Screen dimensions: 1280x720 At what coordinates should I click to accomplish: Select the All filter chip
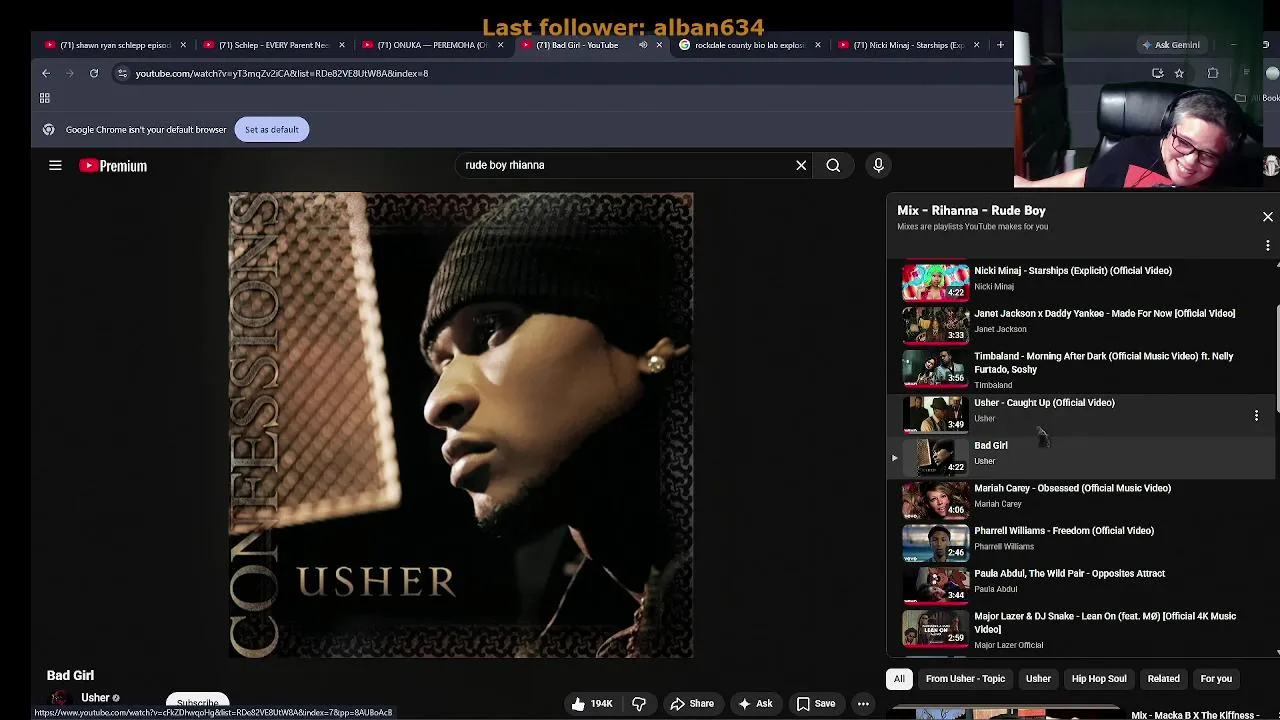coord(899,679)
